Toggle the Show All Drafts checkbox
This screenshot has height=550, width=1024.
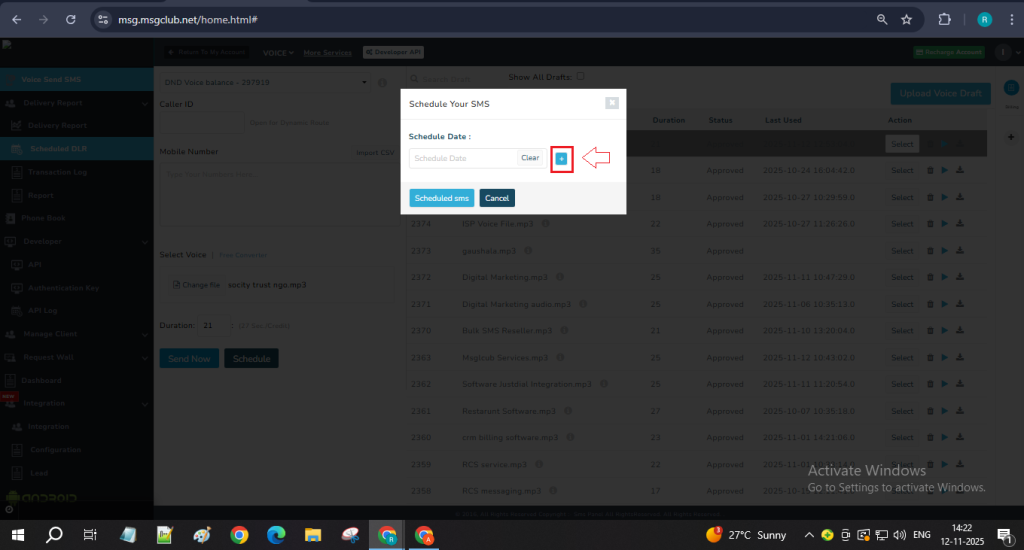[580, 76]
